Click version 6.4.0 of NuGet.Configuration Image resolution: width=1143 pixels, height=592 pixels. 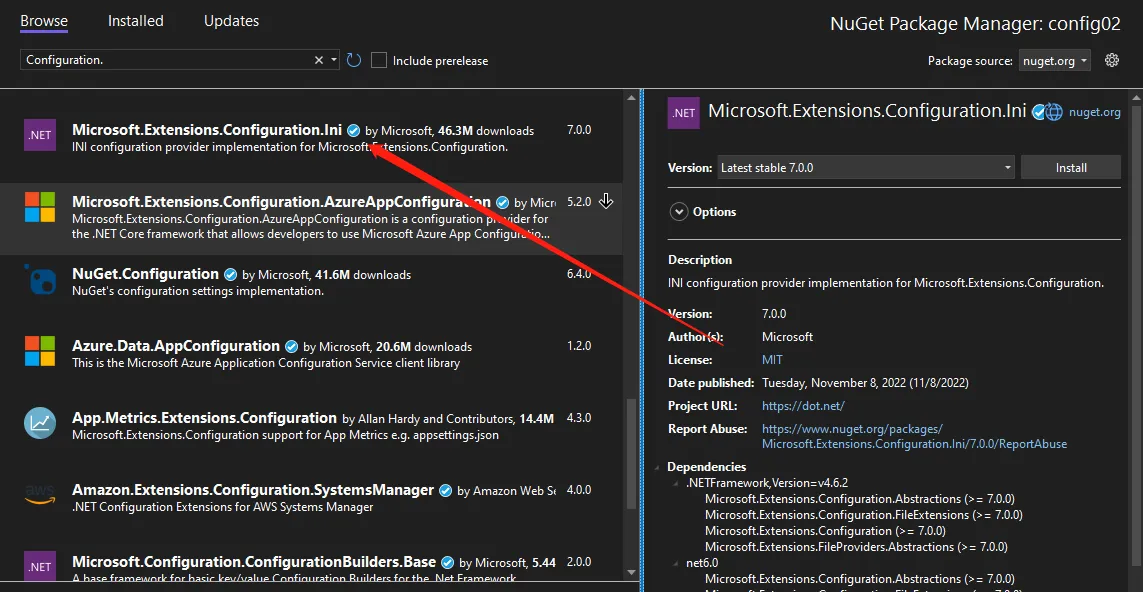coord(579,274)
